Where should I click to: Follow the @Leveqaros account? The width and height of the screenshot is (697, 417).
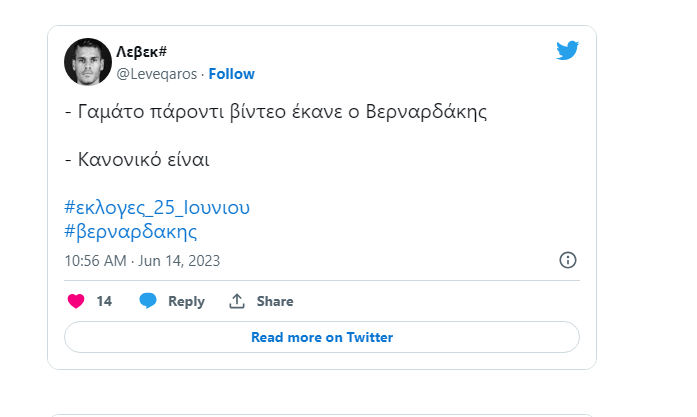[232, 74]
